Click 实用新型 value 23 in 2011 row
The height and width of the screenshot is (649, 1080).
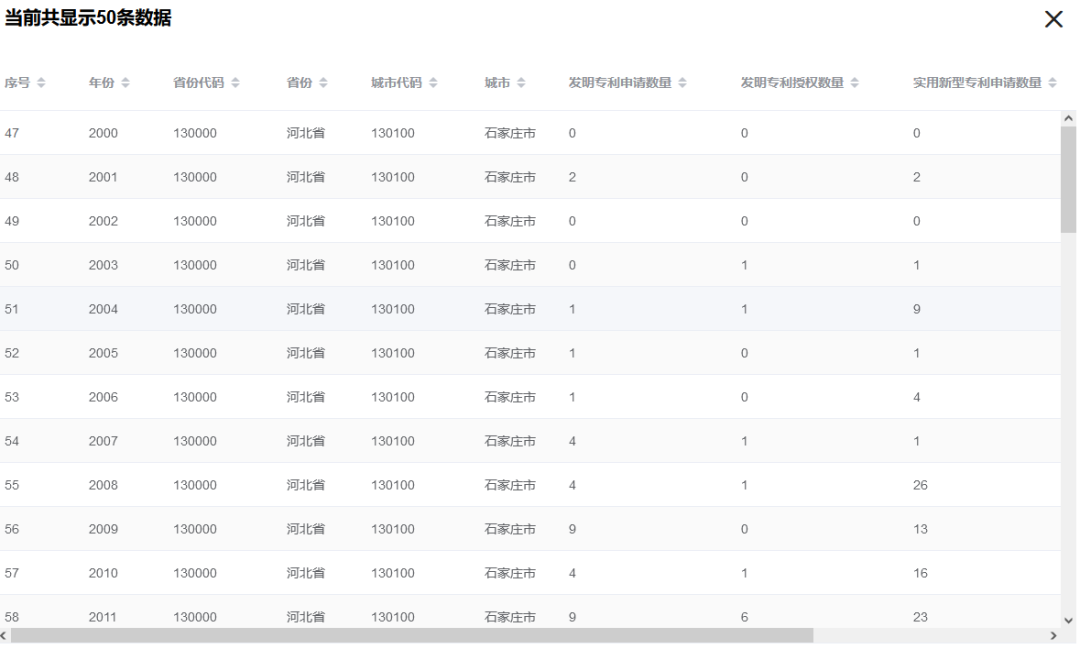pyautogui.click(x=920, y=617)
